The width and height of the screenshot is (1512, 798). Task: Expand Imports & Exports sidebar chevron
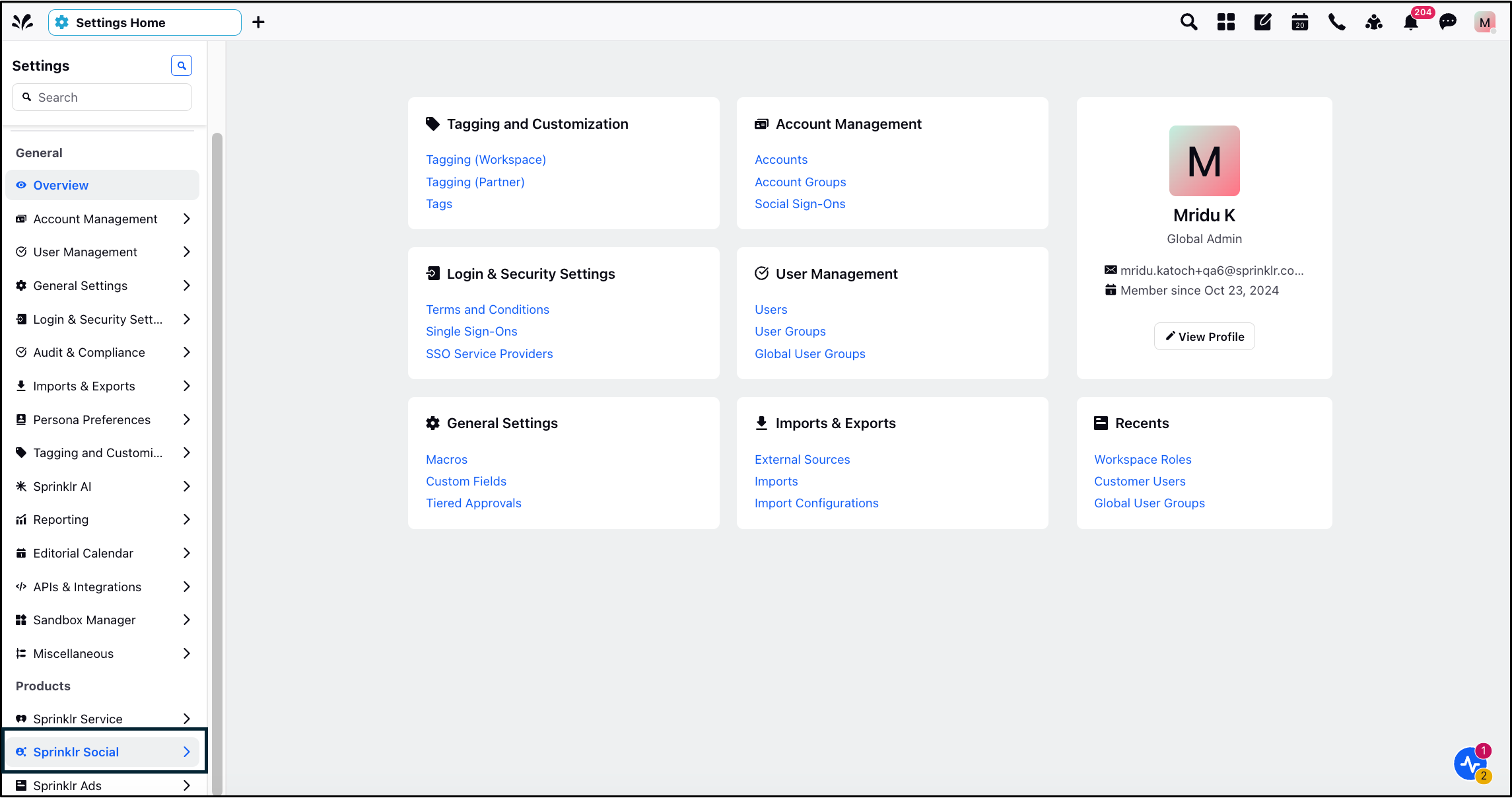(x=187, y=386)
